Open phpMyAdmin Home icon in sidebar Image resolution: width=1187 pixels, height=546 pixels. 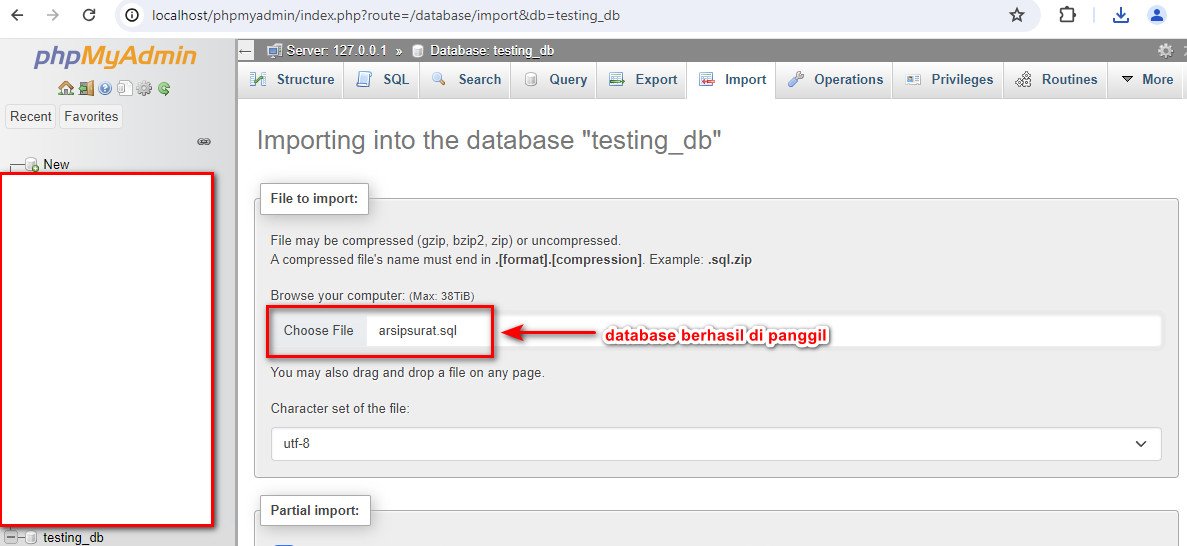[x=66, y=89]
